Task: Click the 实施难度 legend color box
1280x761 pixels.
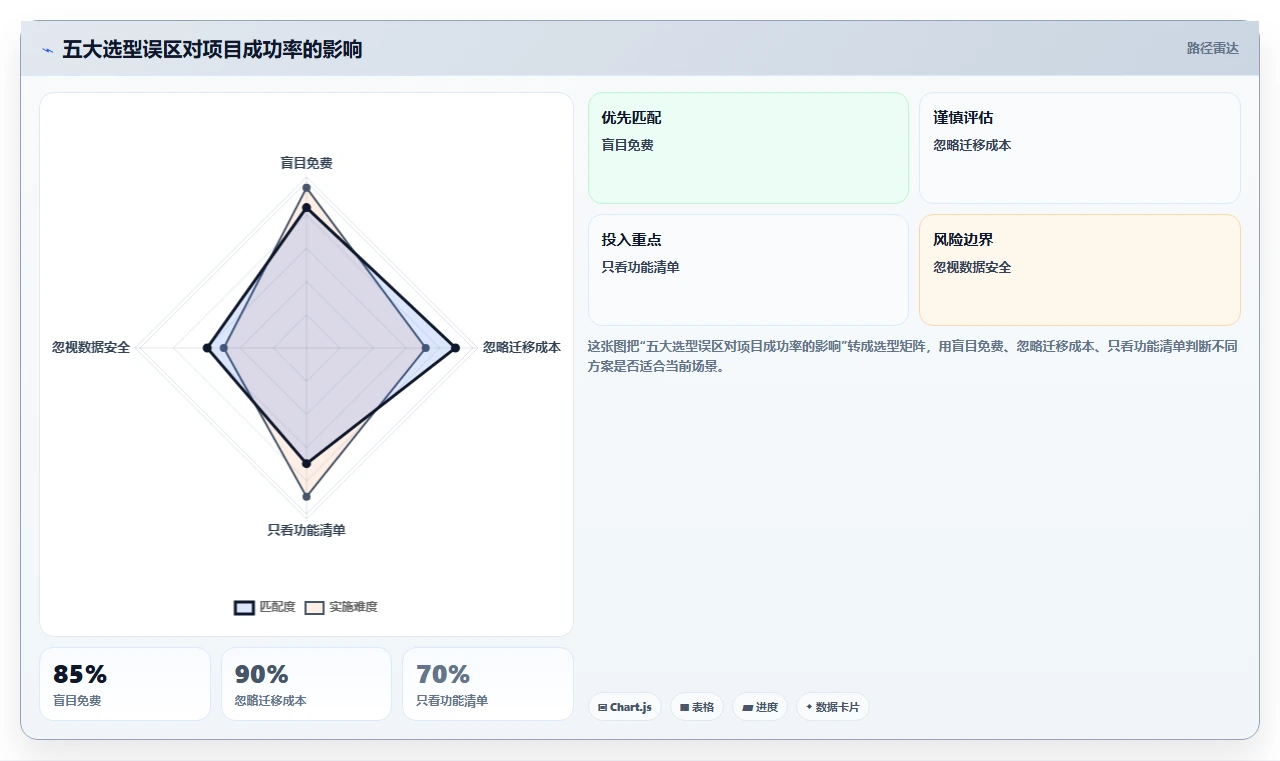Action: pyautogui.click(x=315, y=607)
